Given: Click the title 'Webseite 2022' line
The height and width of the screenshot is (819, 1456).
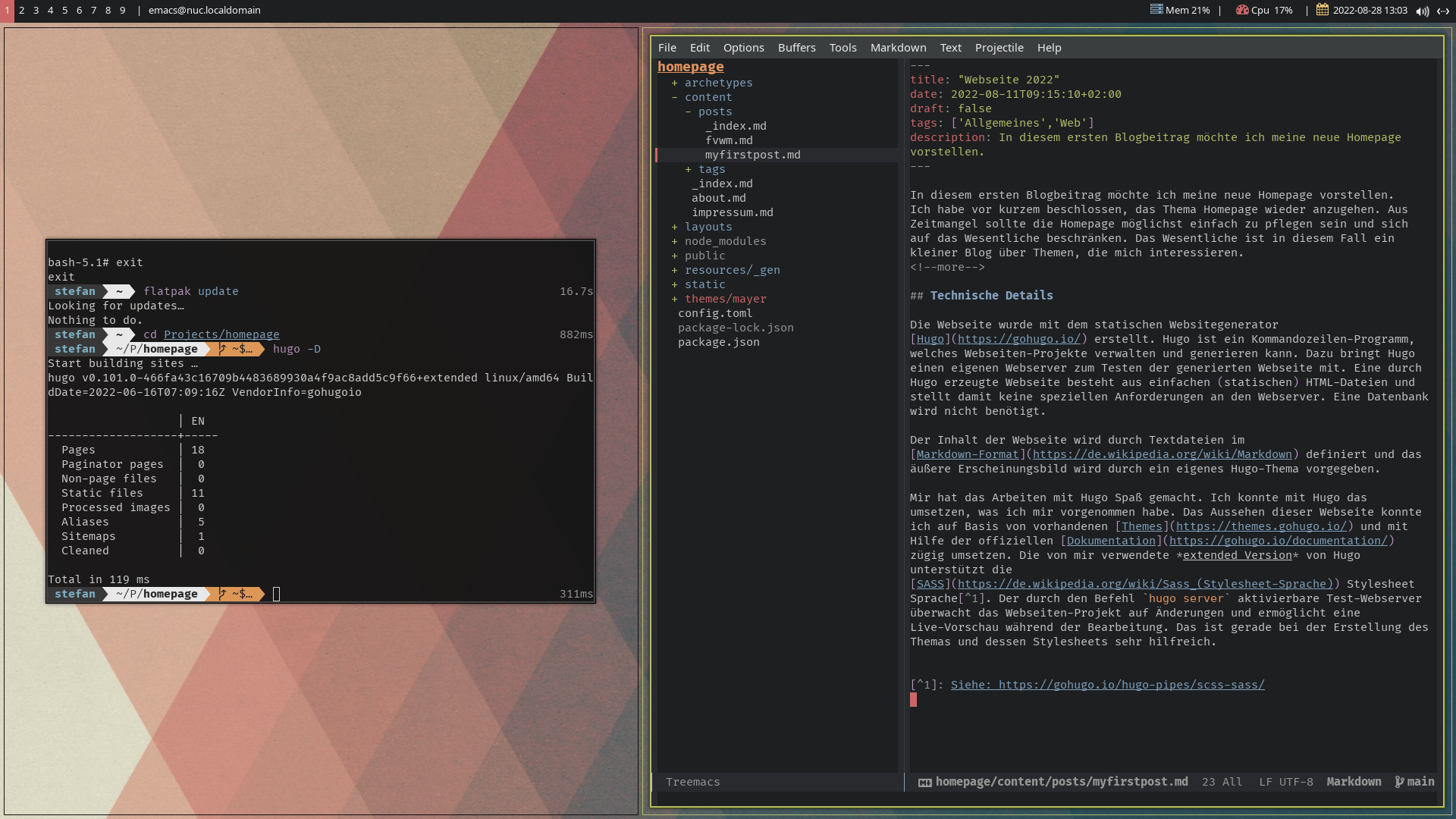Looking at the screenshot, I should (x=985, y=80).
